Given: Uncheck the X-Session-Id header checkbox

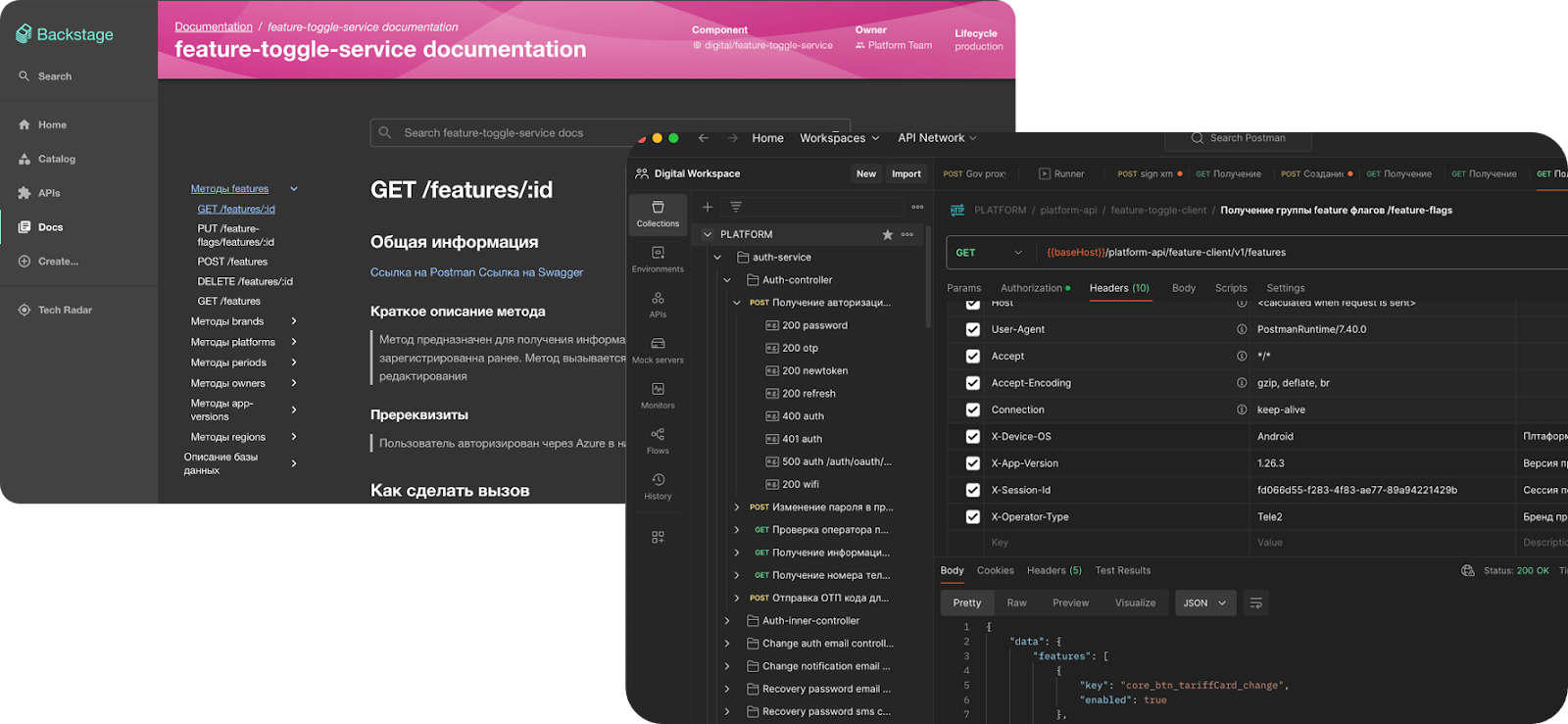Looking at the screenshot, I should (973, 490).
